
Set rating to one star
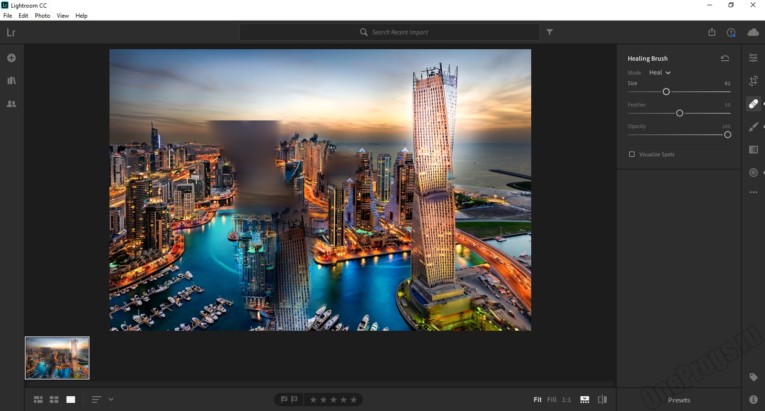[x=313, y=399]
